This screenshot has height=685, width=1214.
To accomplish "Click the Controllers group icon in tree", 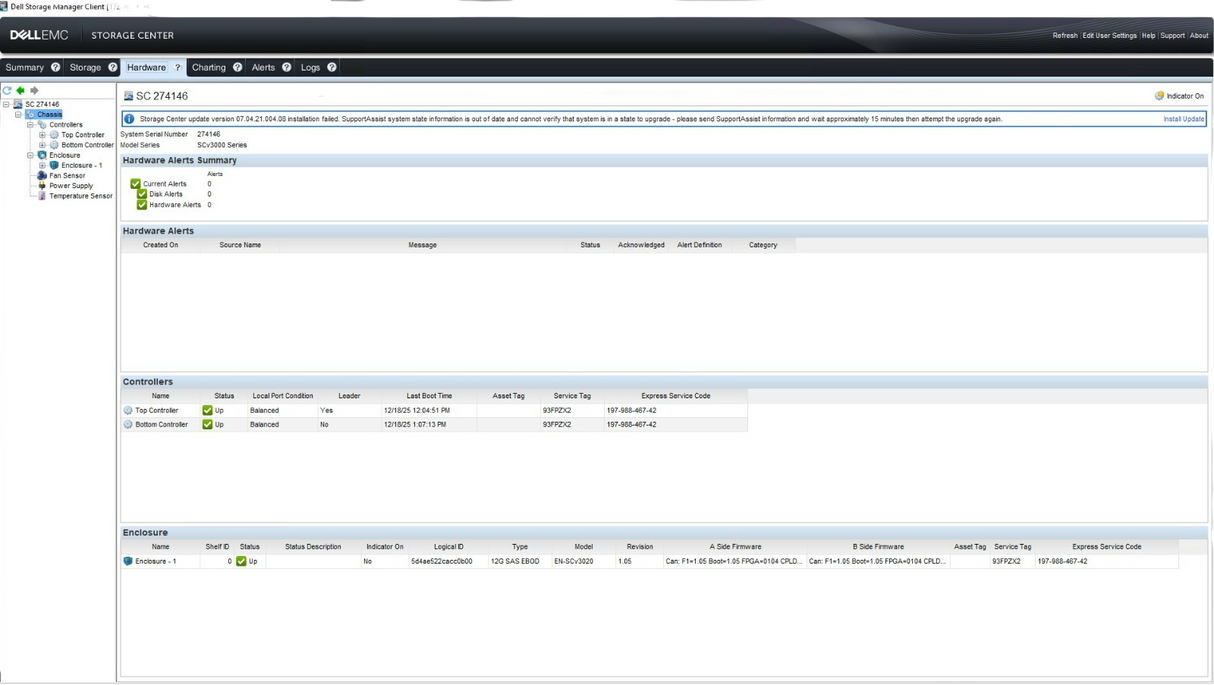I will pos(42,124).
